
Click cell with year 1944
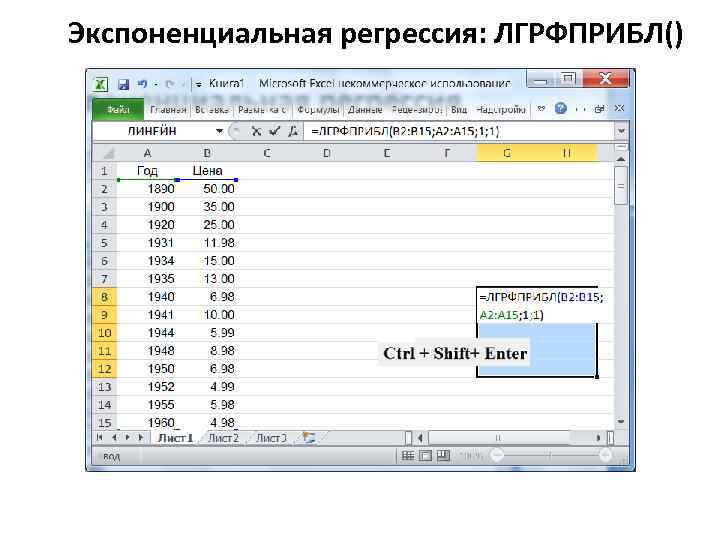pyautogui.click(x=147, y=333)
